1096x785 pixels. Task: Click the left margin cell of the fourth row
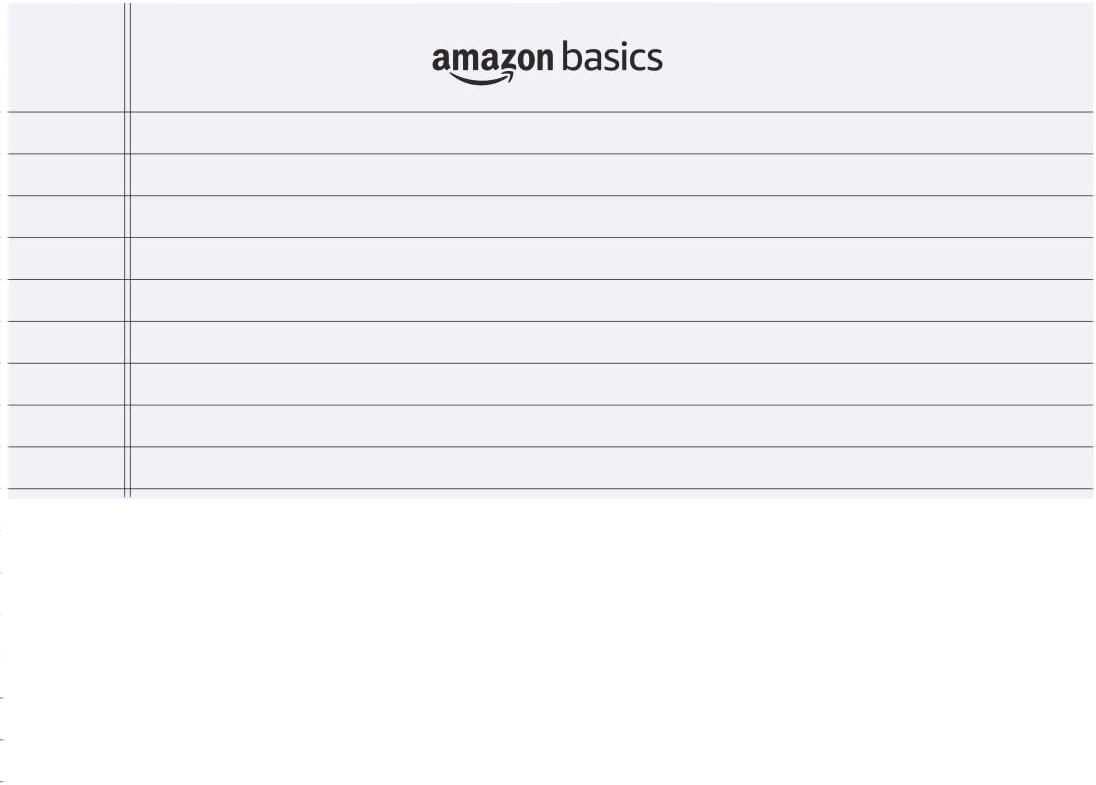click(65, 259)
